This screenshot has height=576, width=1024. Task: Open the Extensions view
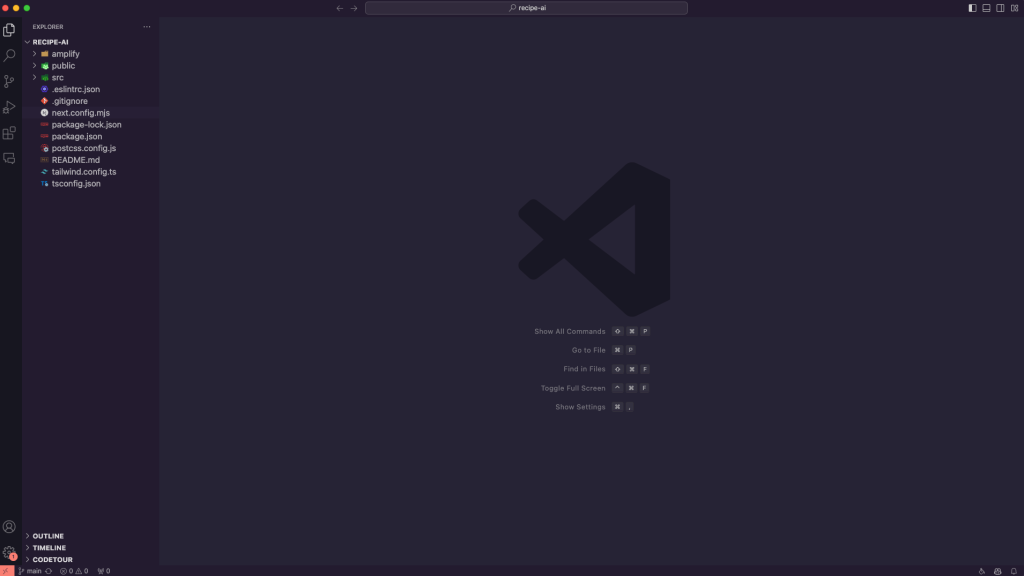pyautogui.click(x=10, y=131)
